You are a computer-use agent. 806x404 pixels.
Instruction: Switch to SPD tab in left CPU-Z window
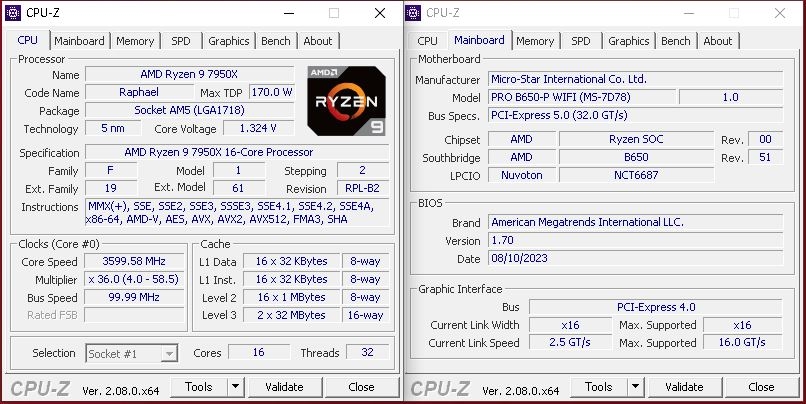[x=180, y=41]
